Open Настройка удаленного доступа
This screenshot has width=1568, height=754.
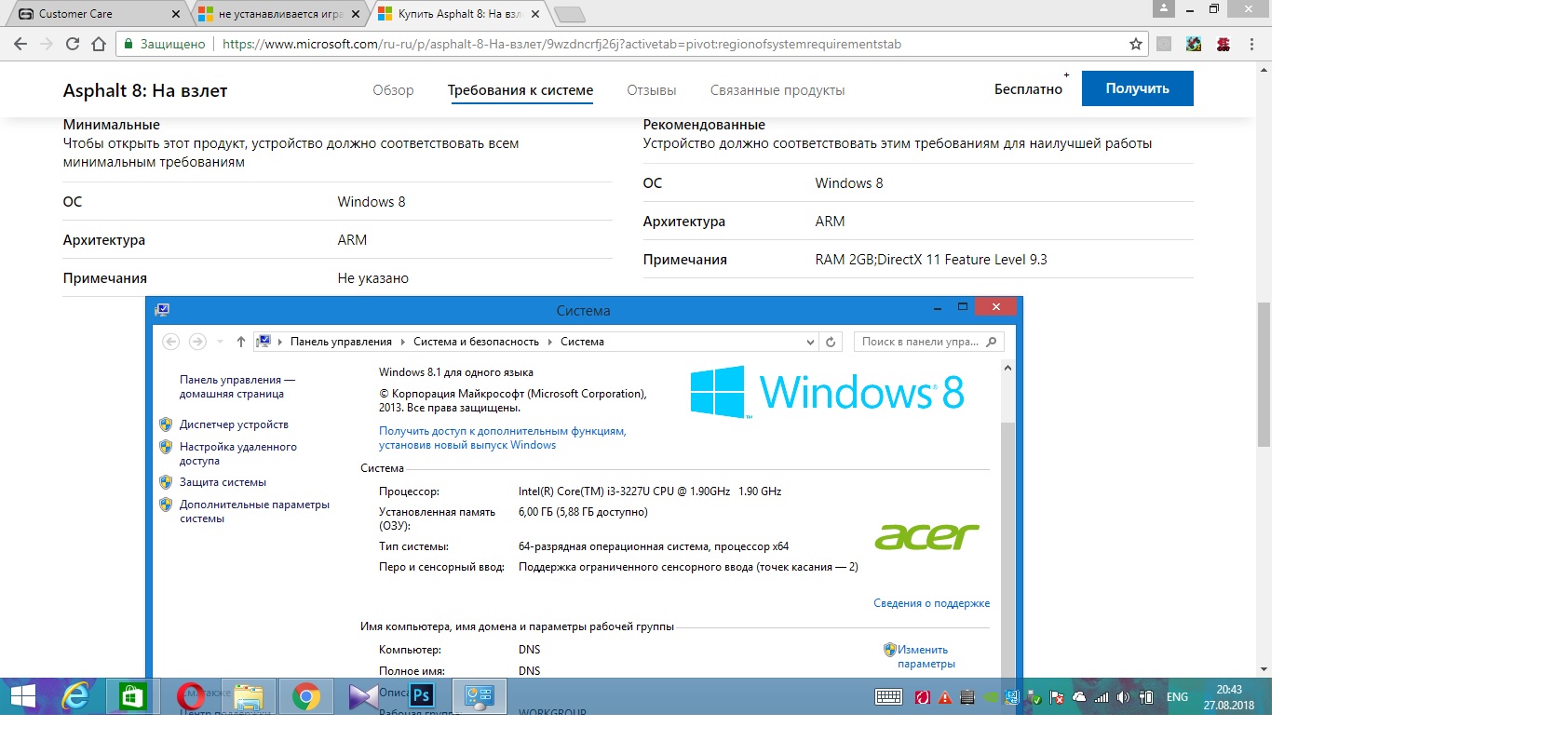(x=238, y=453)
